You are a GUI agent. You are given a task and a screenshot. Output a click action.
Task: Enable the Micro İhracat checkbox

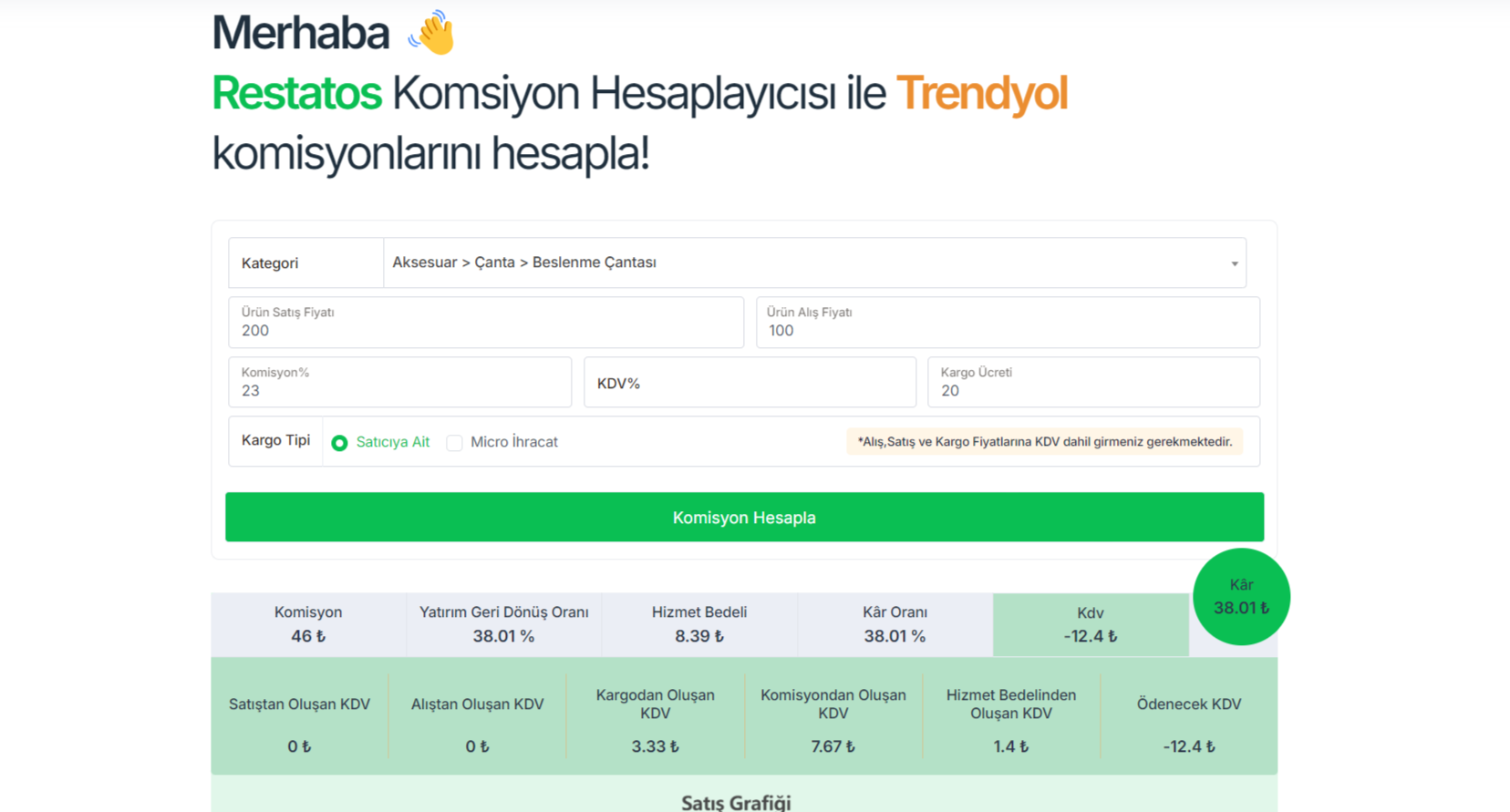(x=454, y=443)
